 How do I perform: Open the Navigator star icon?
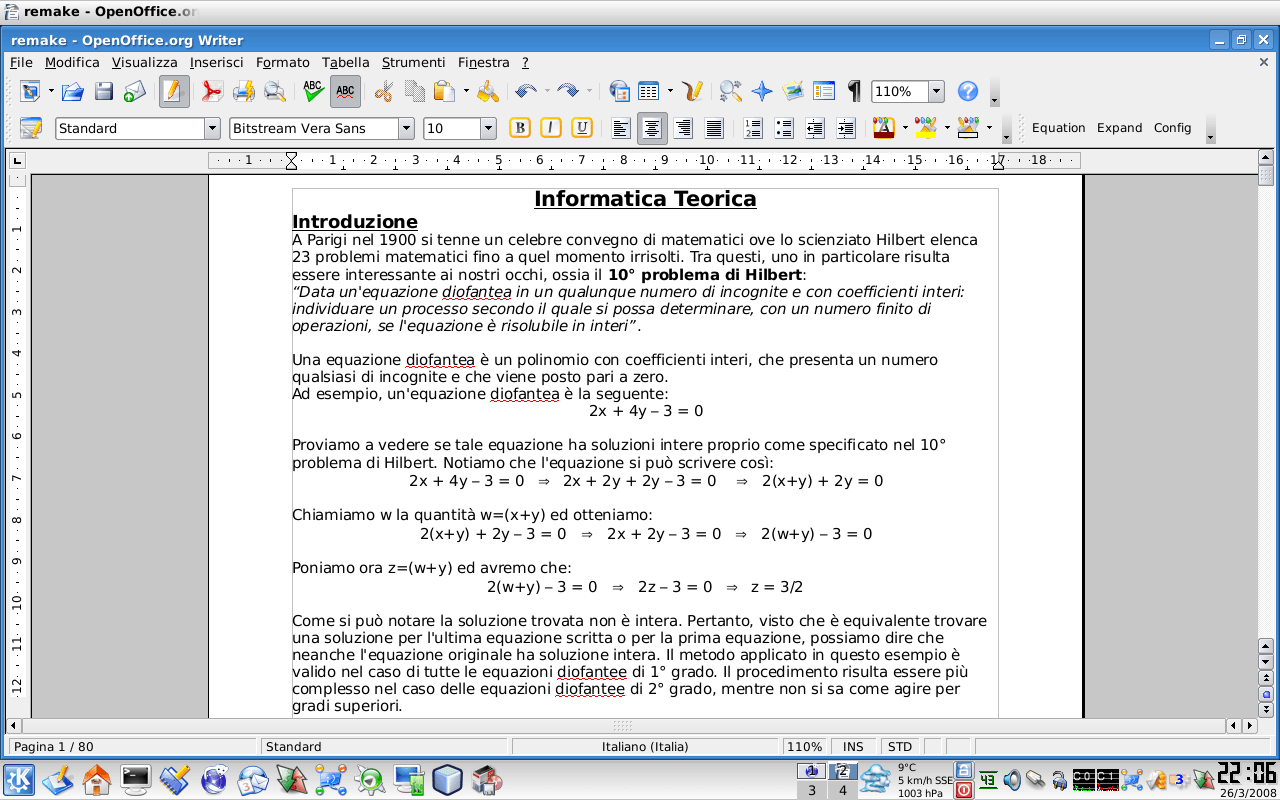(x=762, y=92)
